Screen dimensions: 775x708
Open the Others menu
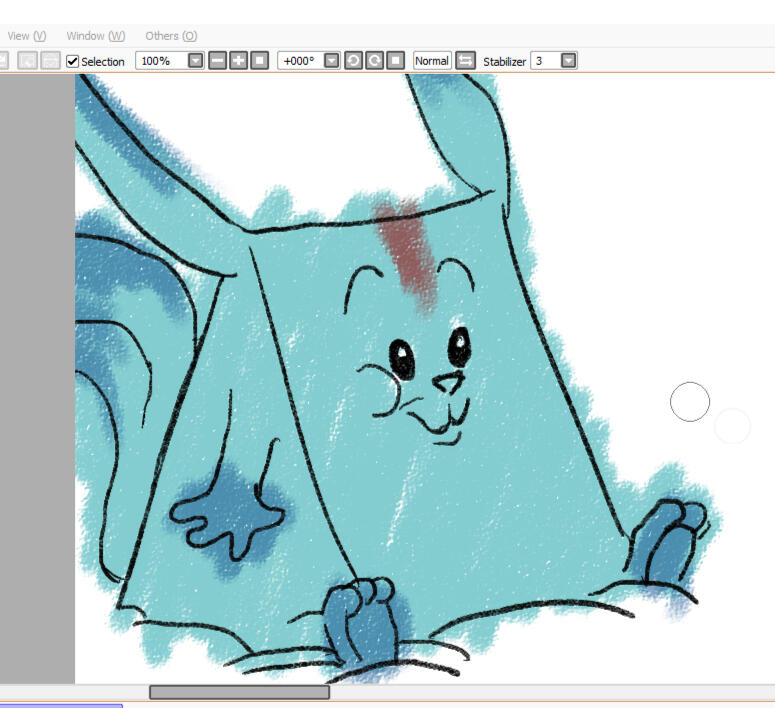tap(171, 36)
